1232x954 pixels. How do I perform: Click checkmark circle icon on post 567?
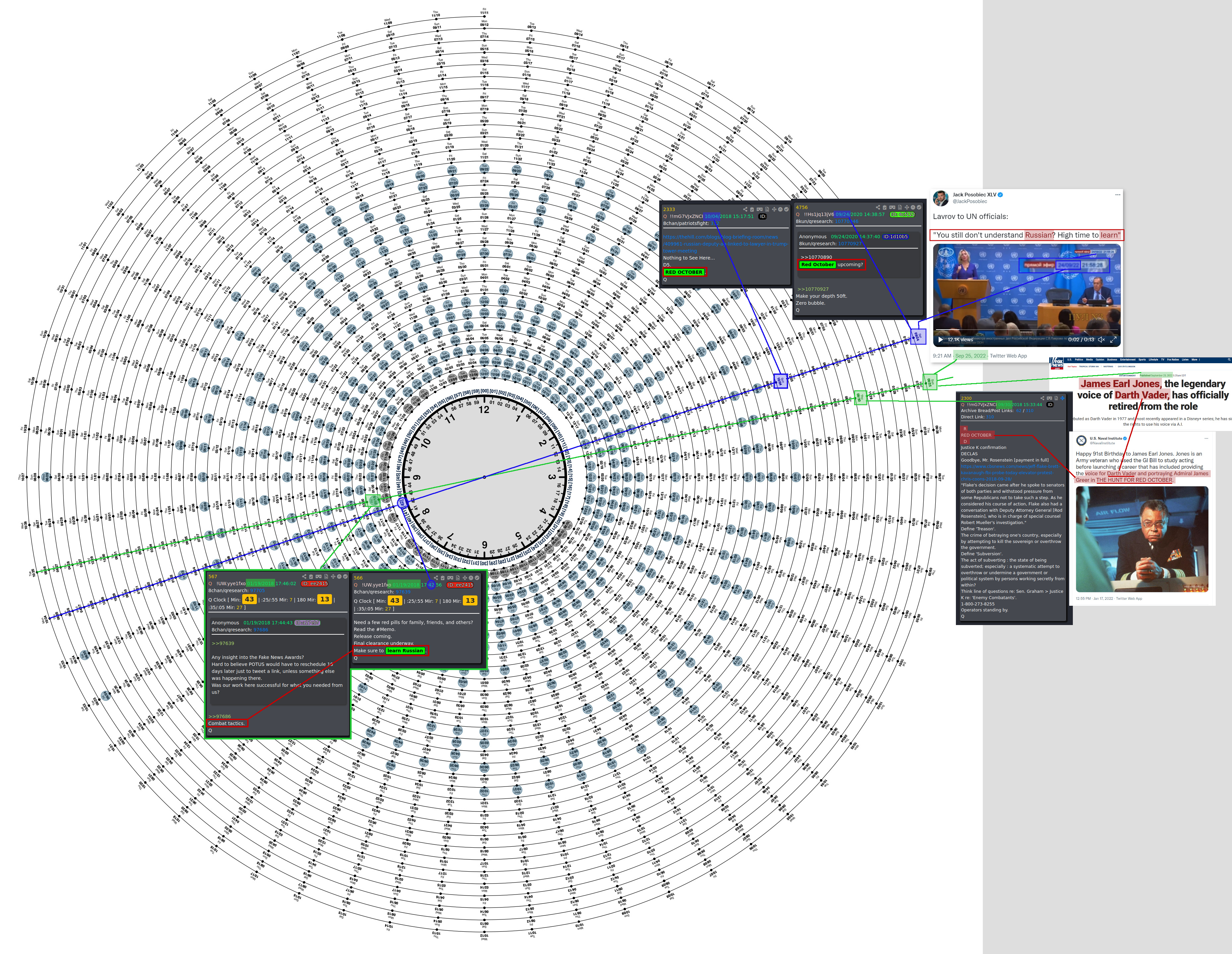pos(346,577)
